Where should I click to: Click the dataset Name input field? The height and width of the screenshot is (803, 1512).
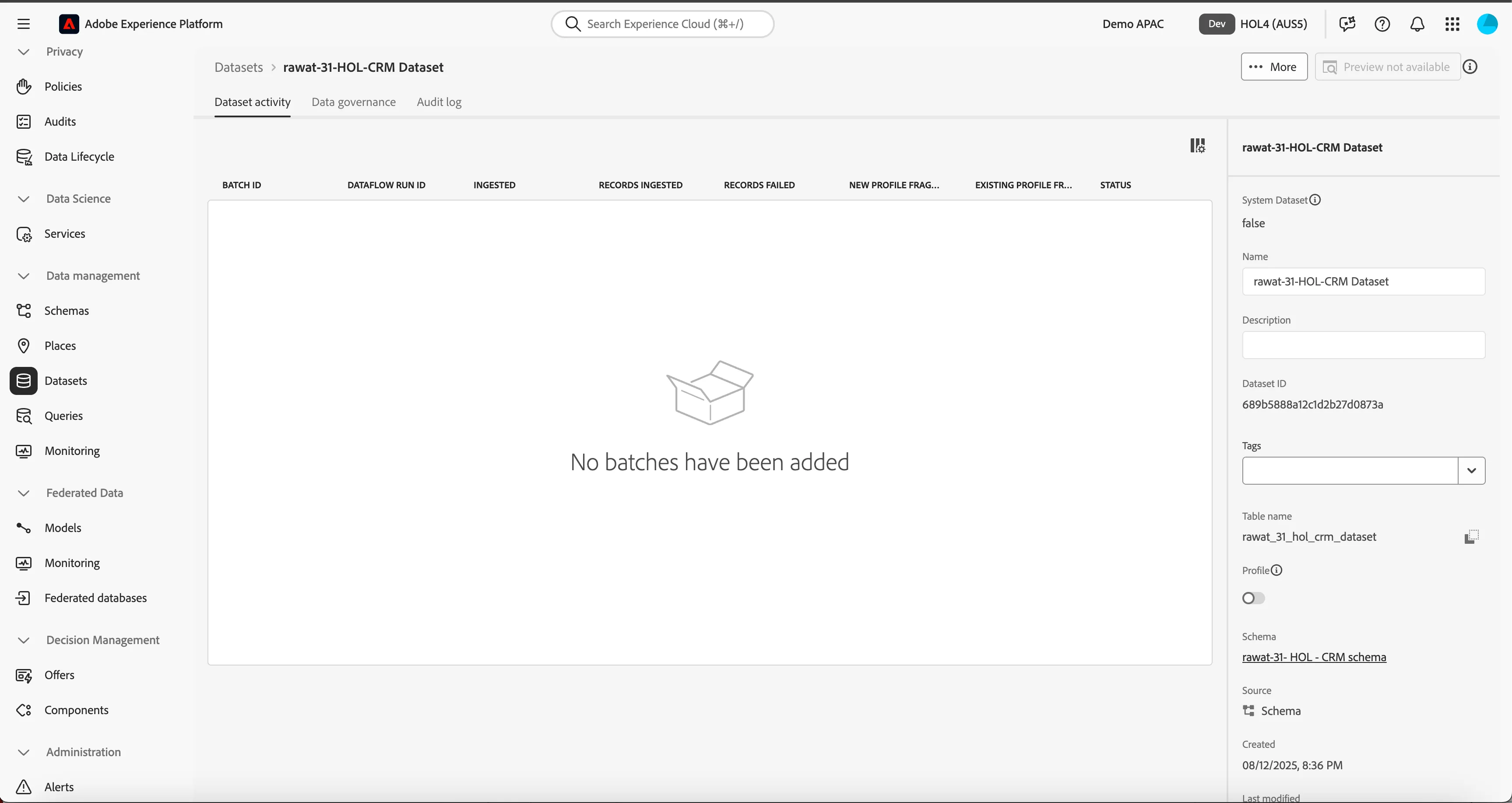[1363, 282]
